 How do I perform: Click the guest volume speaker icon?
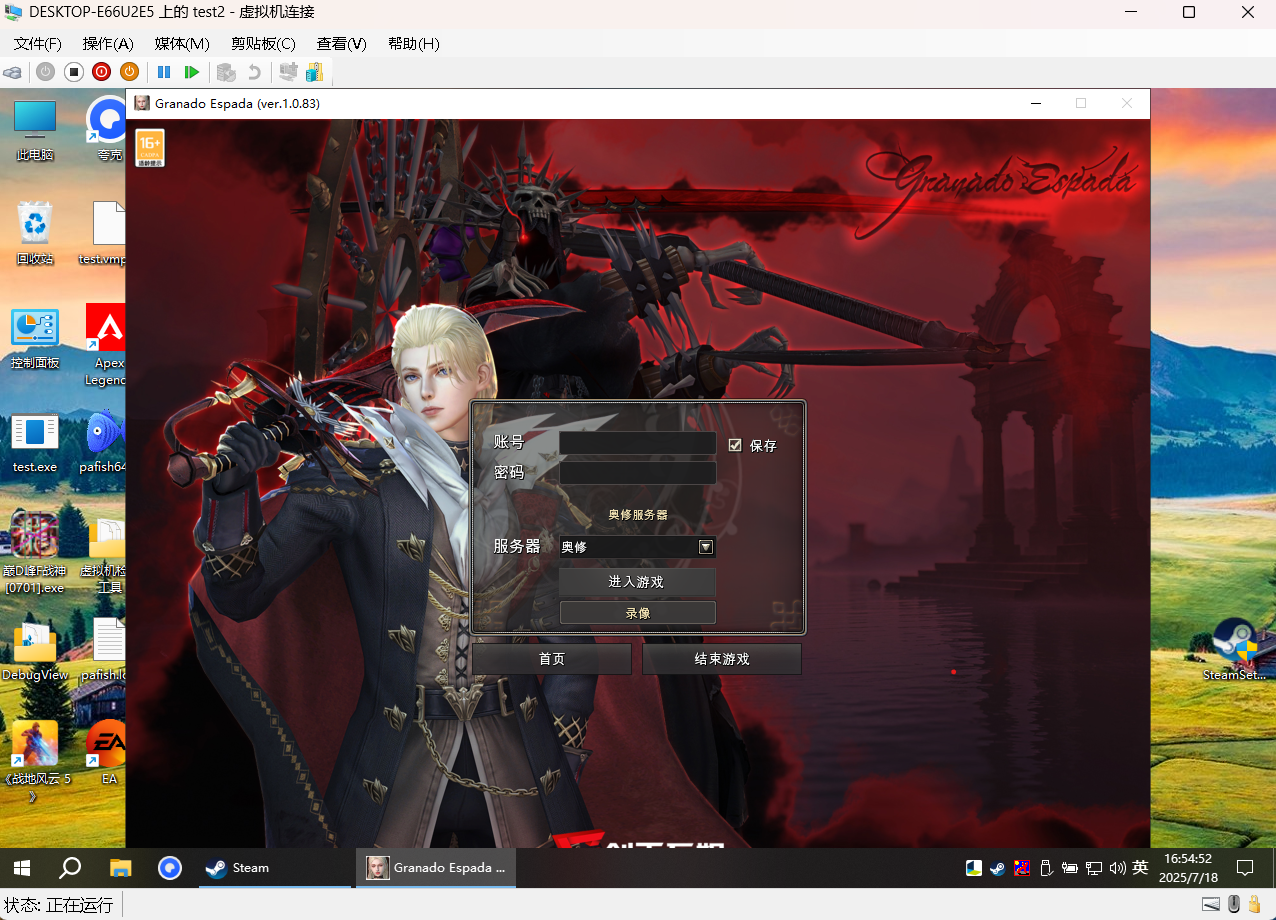[x=1117, y=868]
